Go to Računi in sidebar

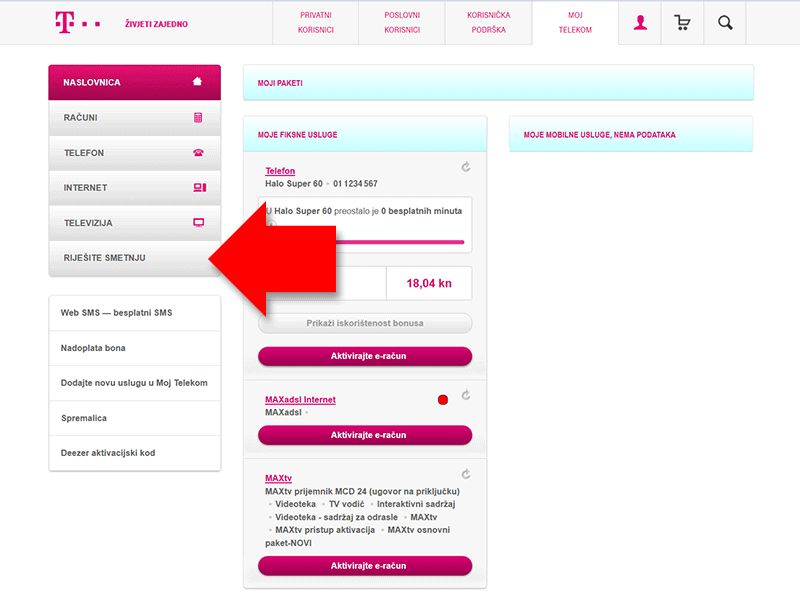135,118
